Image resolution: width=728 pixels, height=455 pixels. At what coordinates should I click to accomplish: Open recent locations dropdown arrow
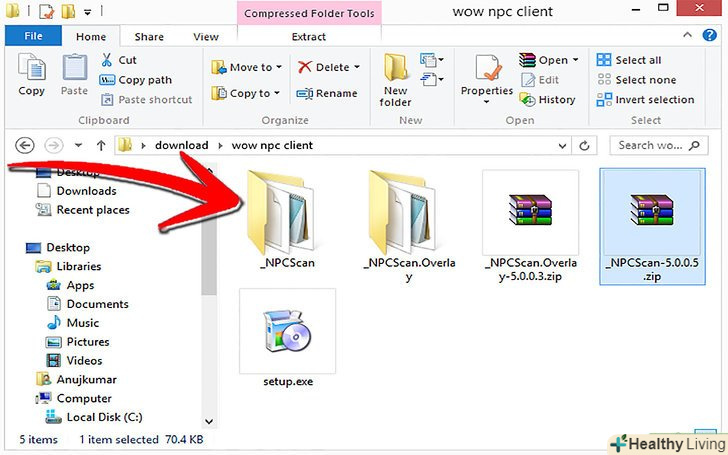click(78, 145)
